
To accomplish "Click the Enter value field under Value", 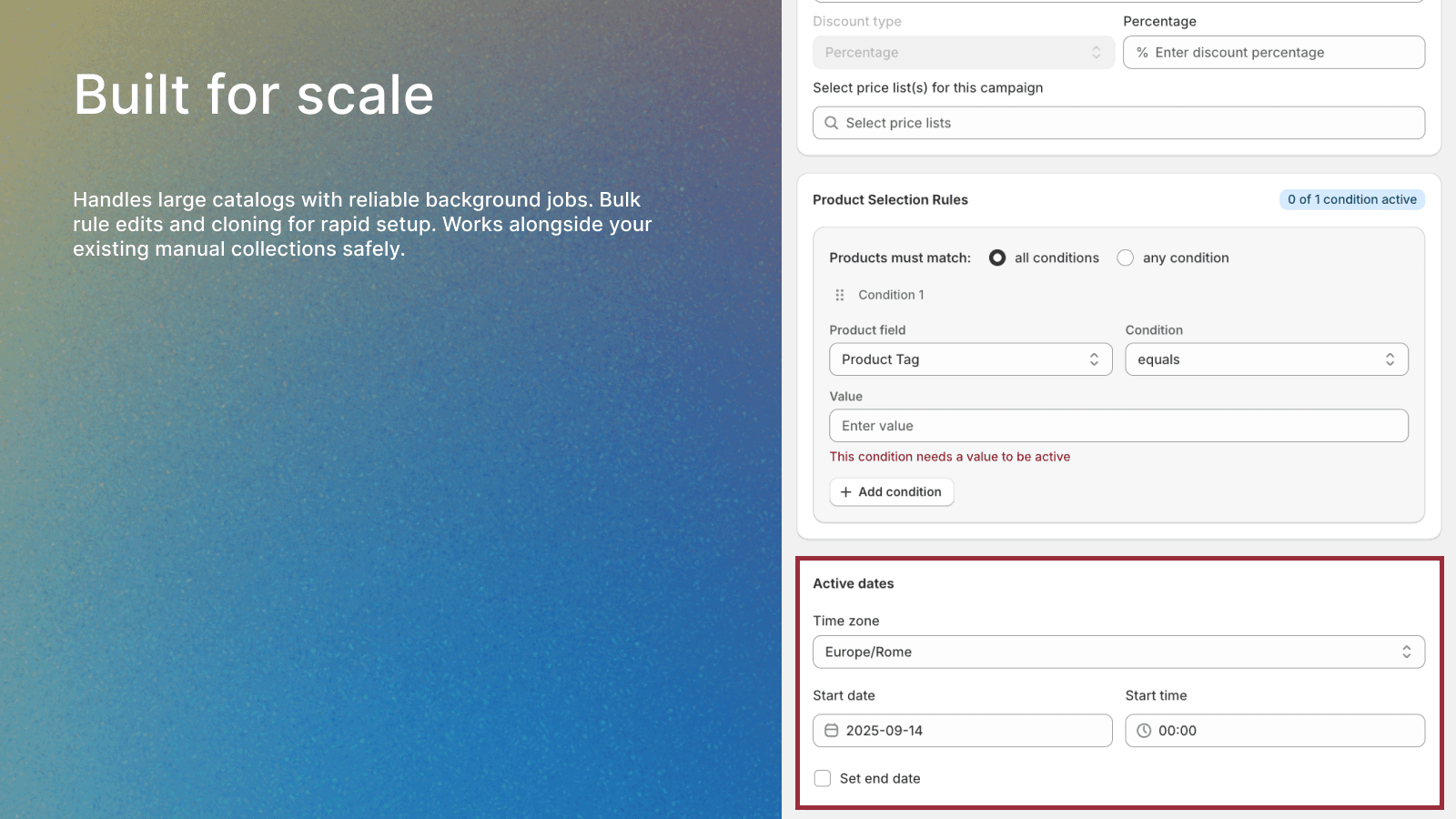I will click(x=1118, y=425).
